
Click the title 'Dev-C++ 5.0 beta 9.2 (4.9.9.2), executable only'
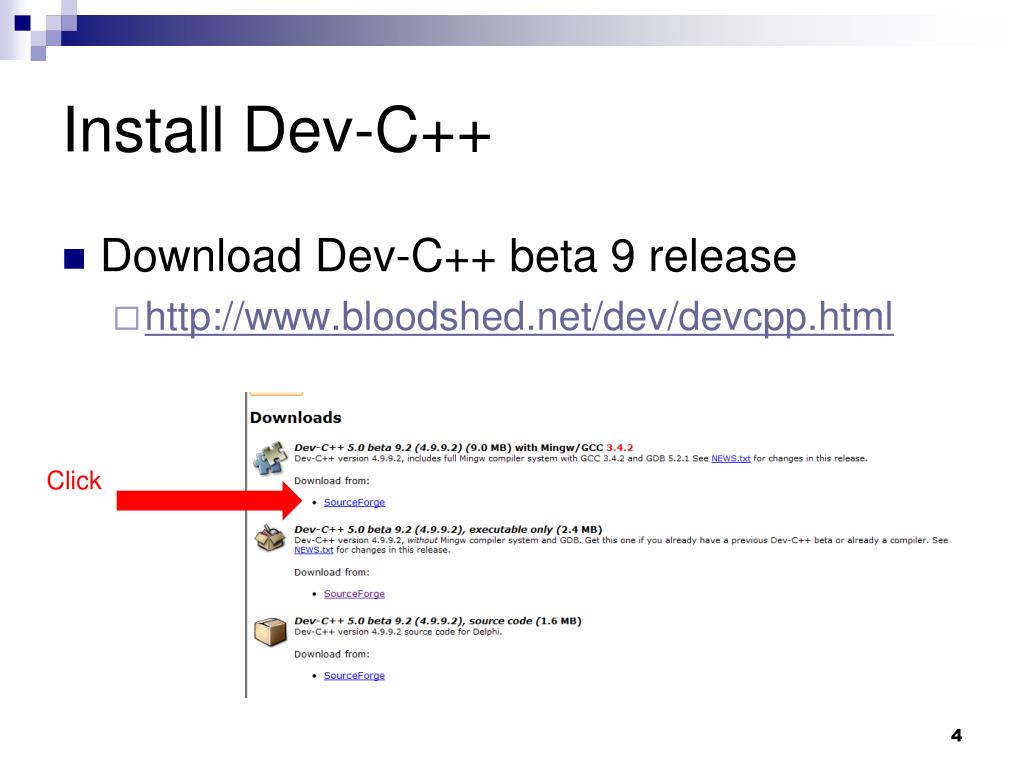point(448,529)
